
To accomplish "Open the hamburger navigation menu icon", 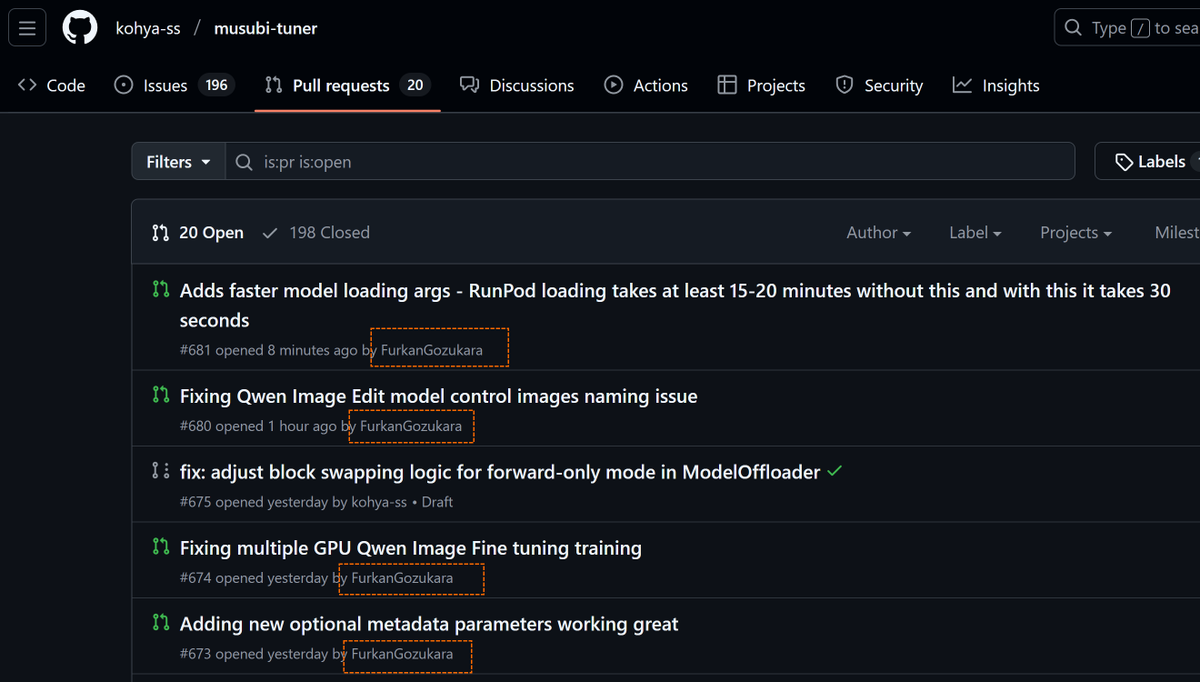I will [x=27, y=27].
